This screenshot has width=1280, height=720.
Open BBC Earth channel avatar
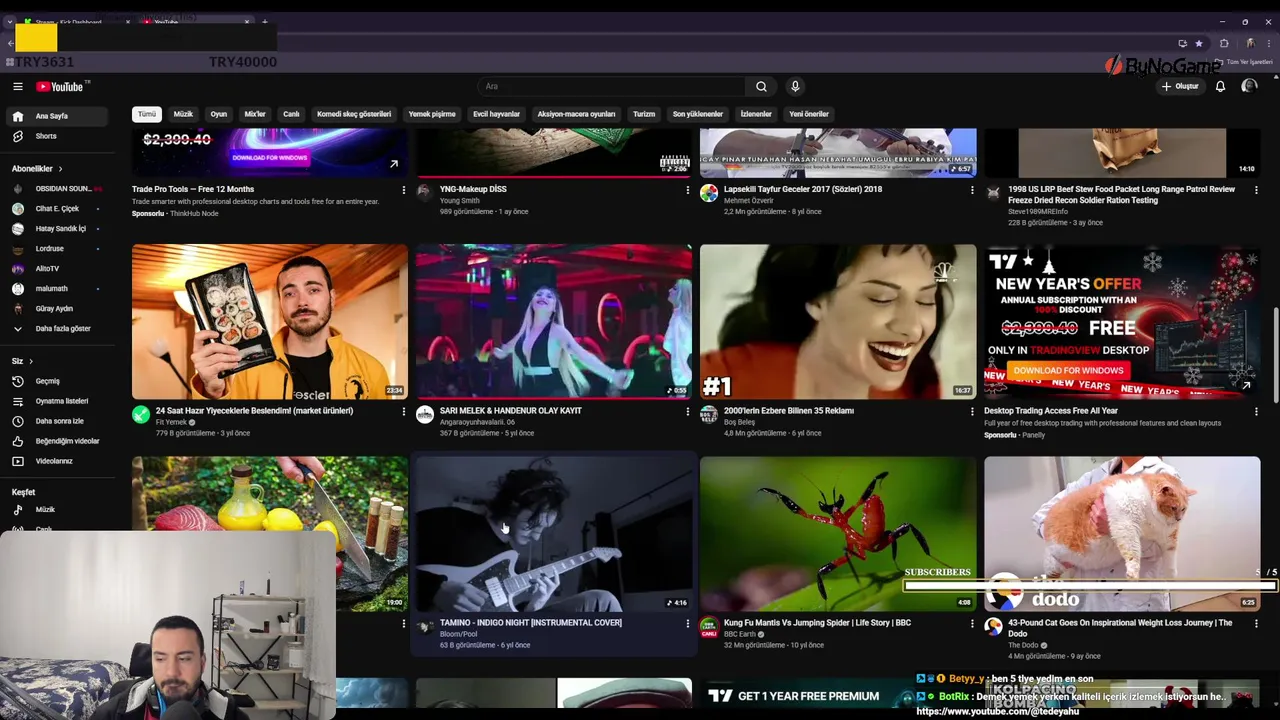[709, 627]
